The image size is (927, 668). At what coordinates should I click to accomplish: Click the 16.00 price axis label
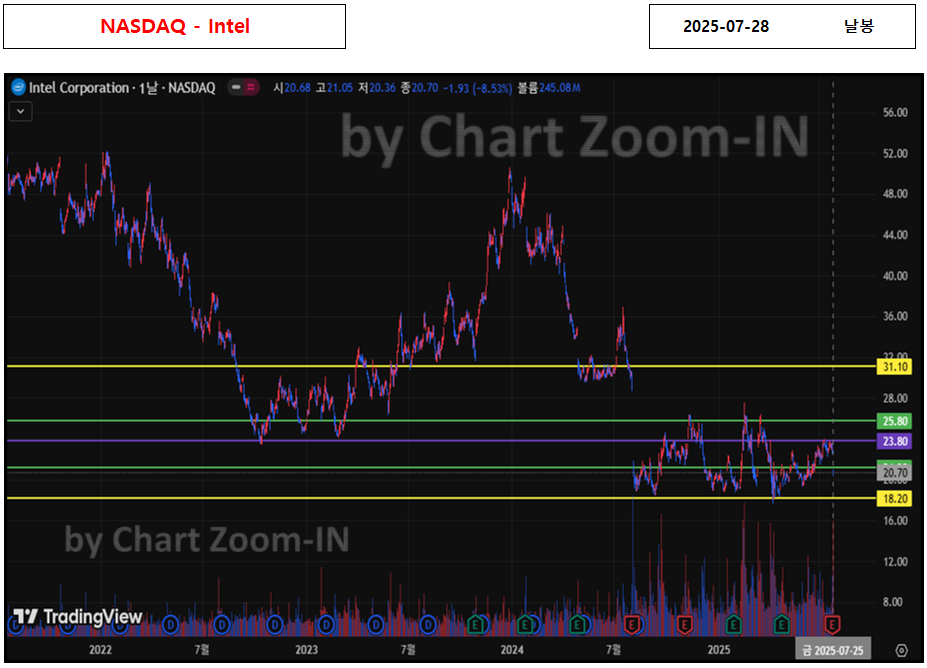[895, 521]
